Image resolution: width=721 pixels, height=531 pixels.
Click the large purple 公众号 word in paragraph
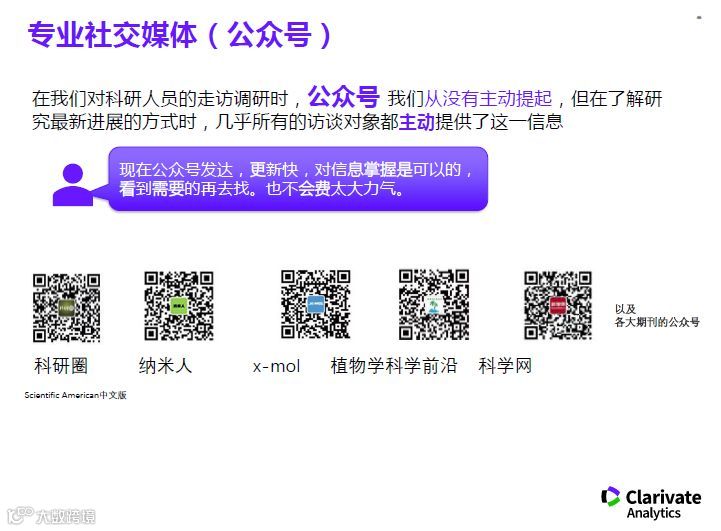pos(343,97)
